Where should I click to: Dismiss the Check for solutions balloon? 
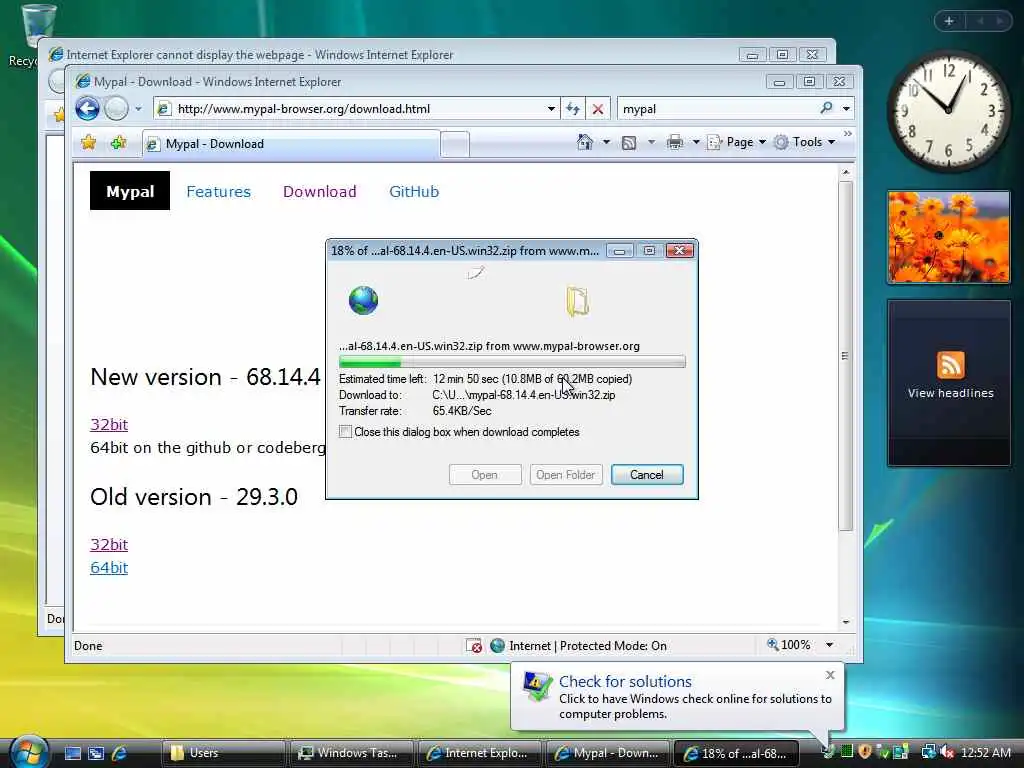pos(830,675)
